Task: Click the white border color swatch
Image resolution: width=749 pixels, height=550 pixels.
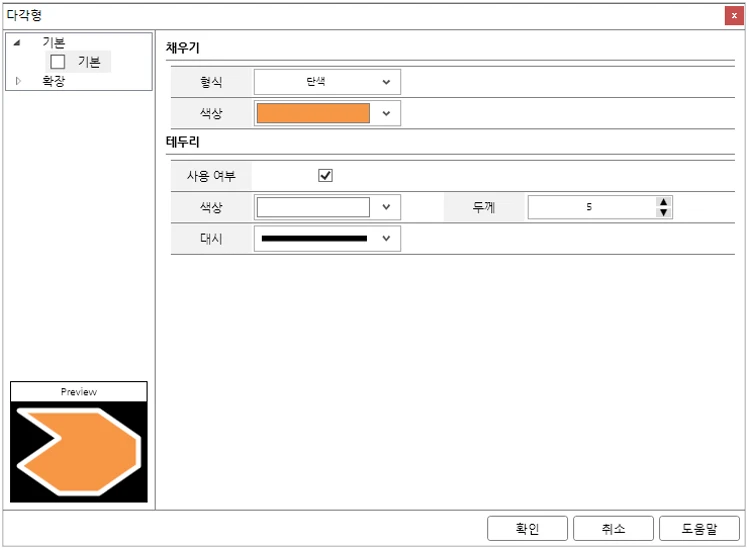Action: pyautogui.click(x=313, y=207)
